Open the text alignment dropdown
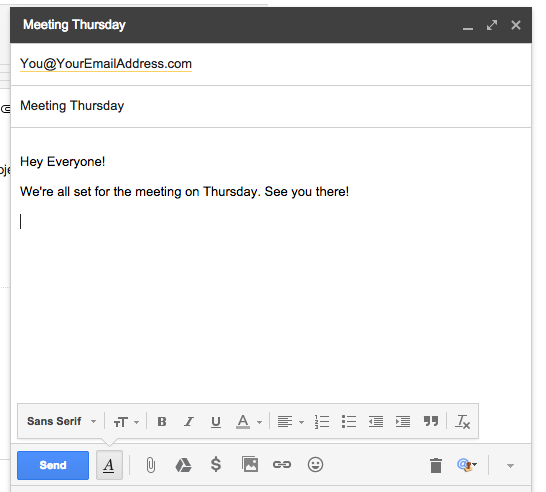The width and height of the screenshot is (546, 492). pos(290,422)
